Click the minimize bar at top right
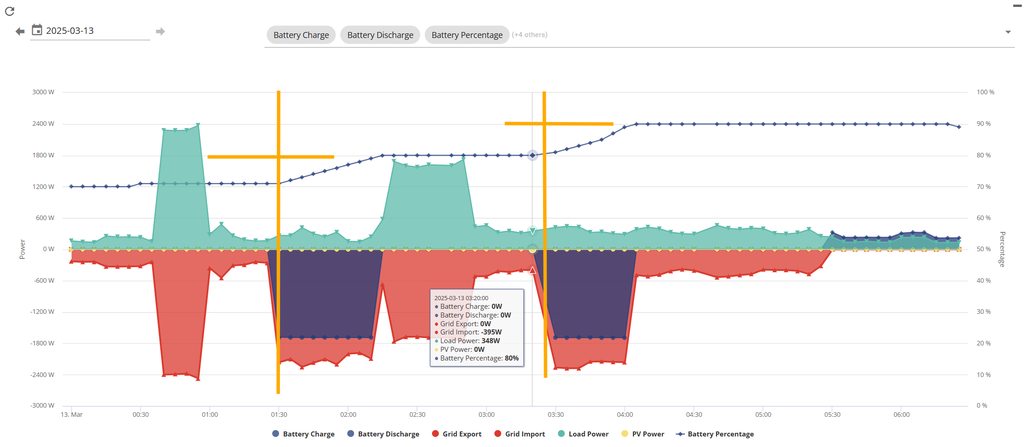 point(1013,4)
